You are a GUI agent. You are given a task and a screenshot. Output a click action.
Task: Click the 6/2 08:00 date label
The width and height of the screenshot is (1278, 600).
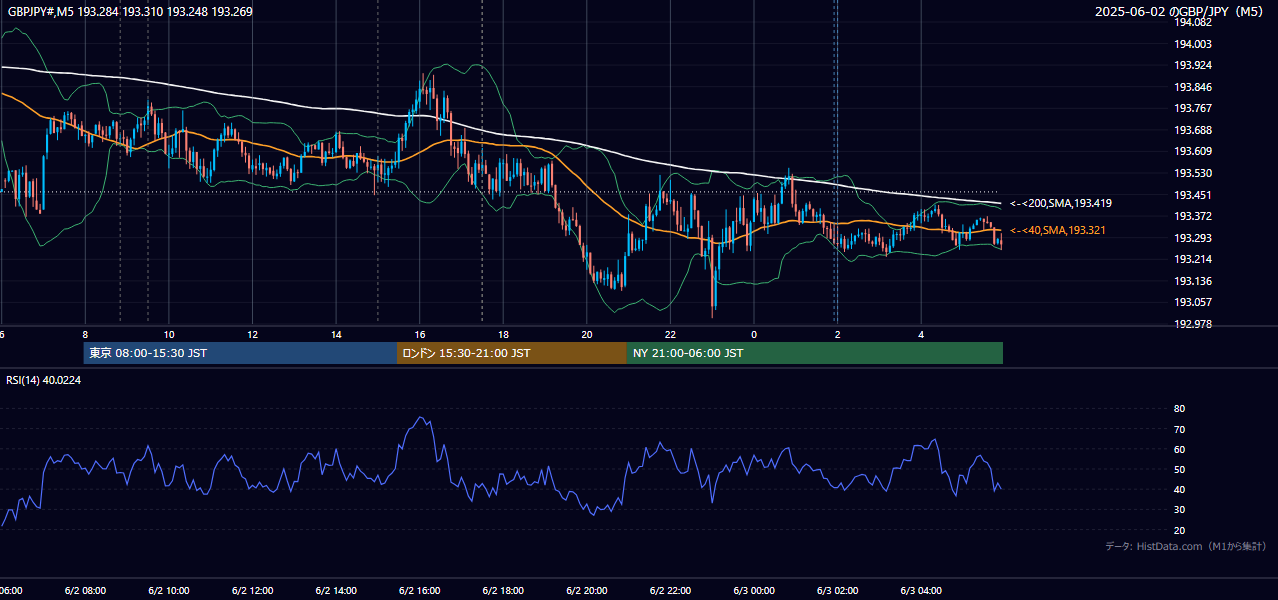85,591
